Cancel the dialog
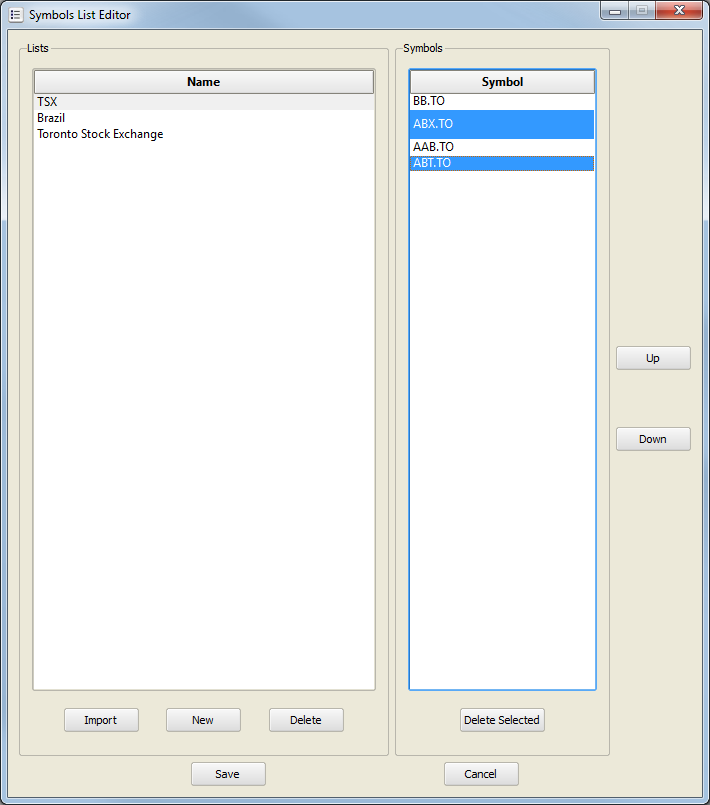This screenshot has height=805, width=710. point(481,774)
